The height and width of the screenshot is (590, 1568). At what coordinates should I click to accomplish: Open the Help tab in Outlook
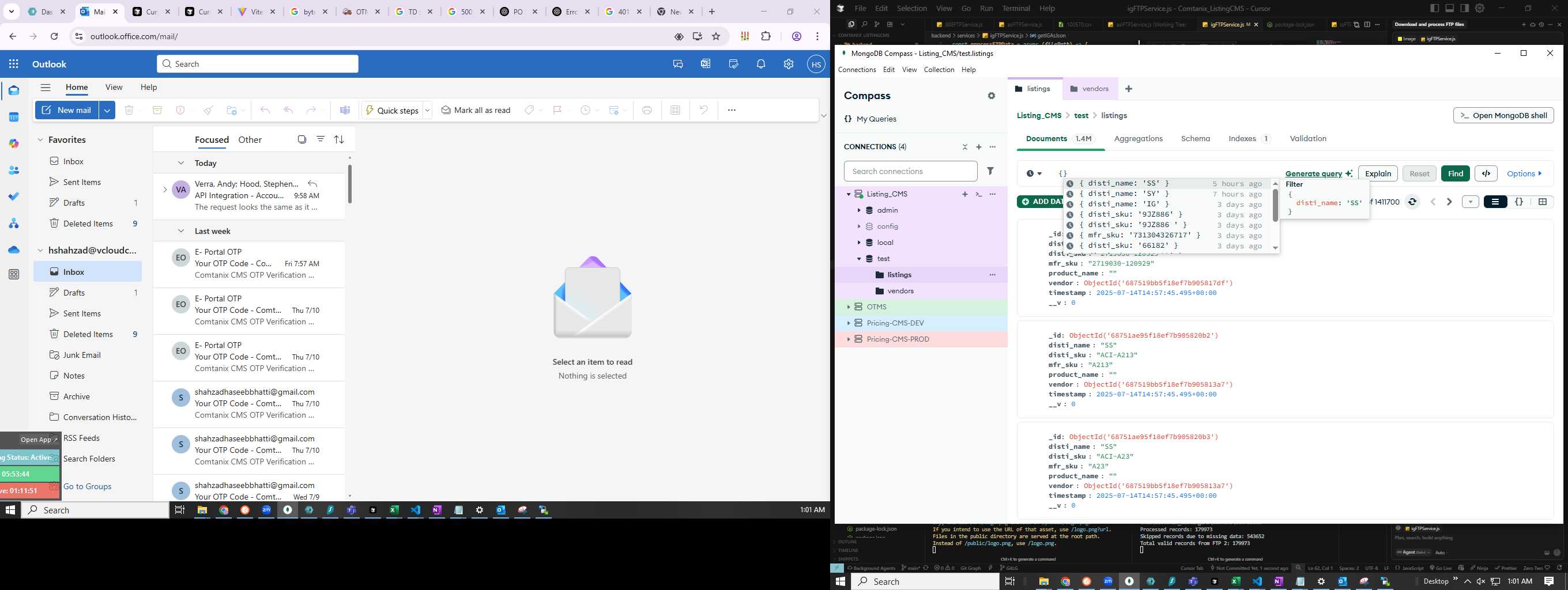coord(149,88)
